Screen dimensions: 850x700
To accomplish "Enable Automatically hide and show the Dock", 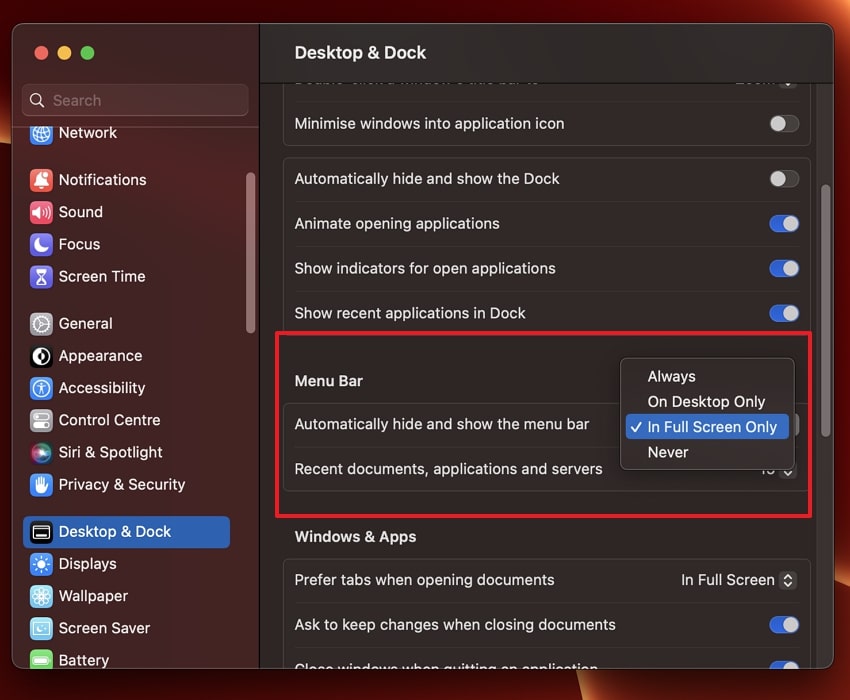I will (x=783, y=179).
